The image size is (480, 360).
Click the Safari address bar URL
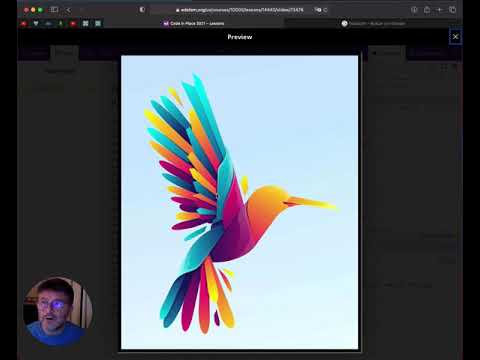pos(240,10)
